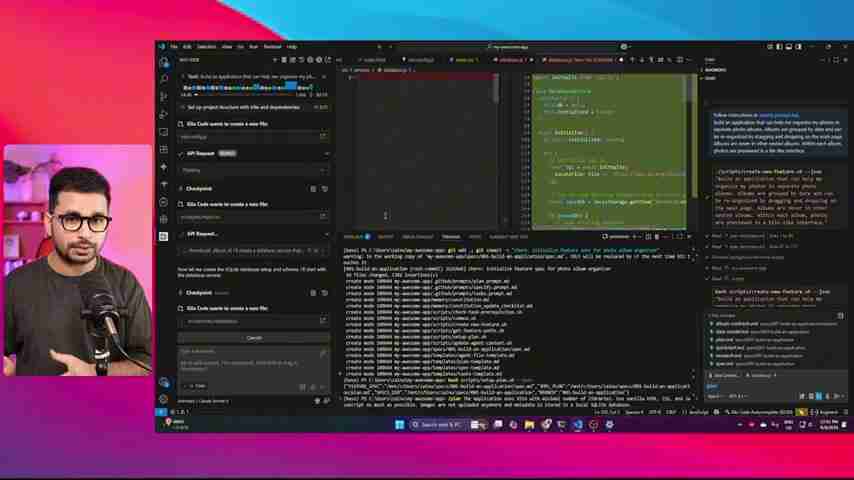Show hidden system tray icons chevron
Screen dimensions: 854x480
740,424
